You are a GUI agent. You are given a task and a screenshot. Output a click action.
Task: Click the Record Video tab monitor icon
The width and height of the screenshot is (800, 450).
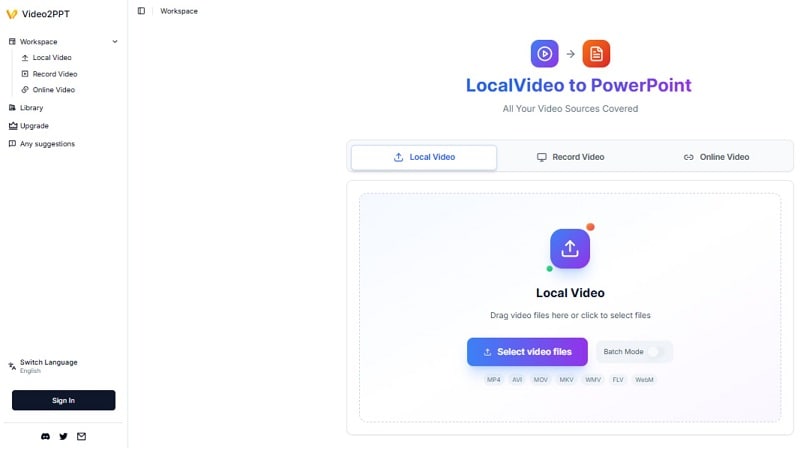541,157
